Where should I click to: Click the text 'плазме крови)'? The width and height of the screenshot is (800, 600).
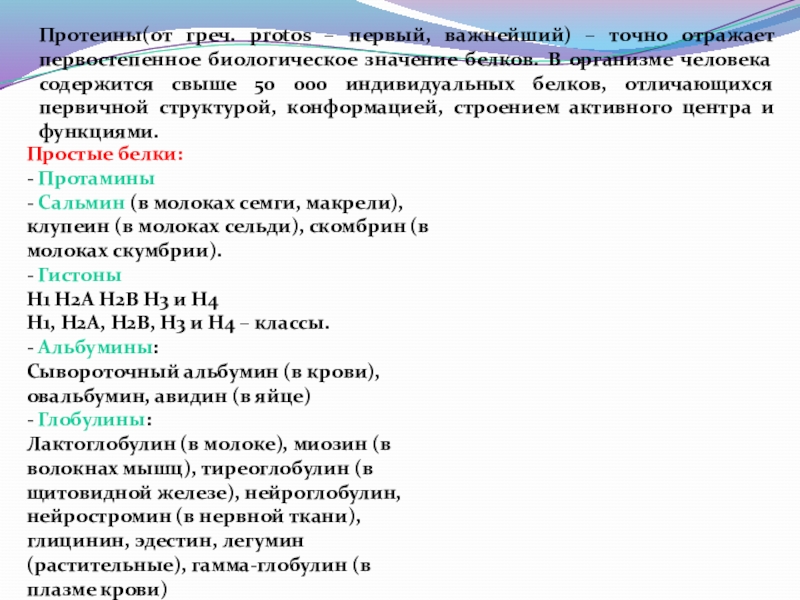point(97,590)
